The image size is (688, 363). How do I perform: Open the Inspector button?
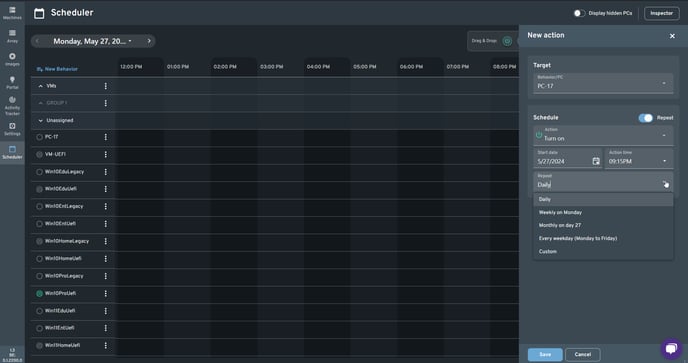[661, 13]
